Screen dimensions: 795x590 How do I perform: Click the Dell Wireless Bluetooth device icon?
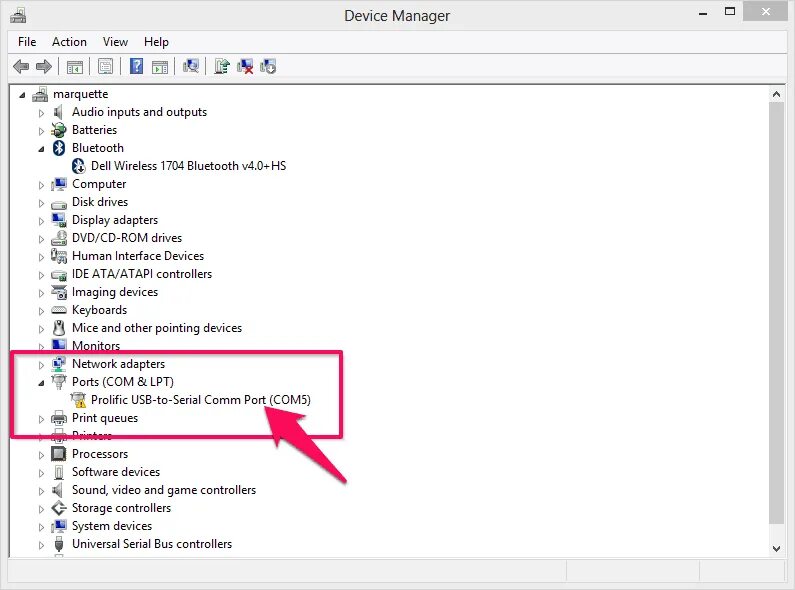tap(79, 166)
